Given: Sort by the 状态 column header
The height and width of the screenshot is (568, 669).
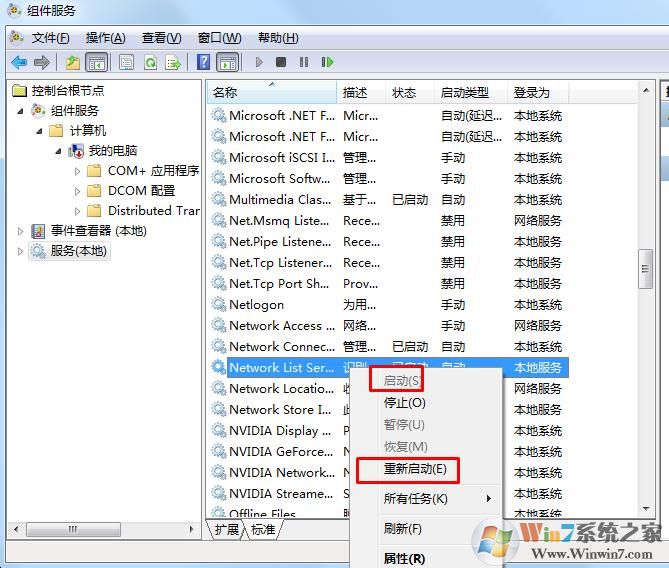Looking at the screenshot, I should (410, 92).
